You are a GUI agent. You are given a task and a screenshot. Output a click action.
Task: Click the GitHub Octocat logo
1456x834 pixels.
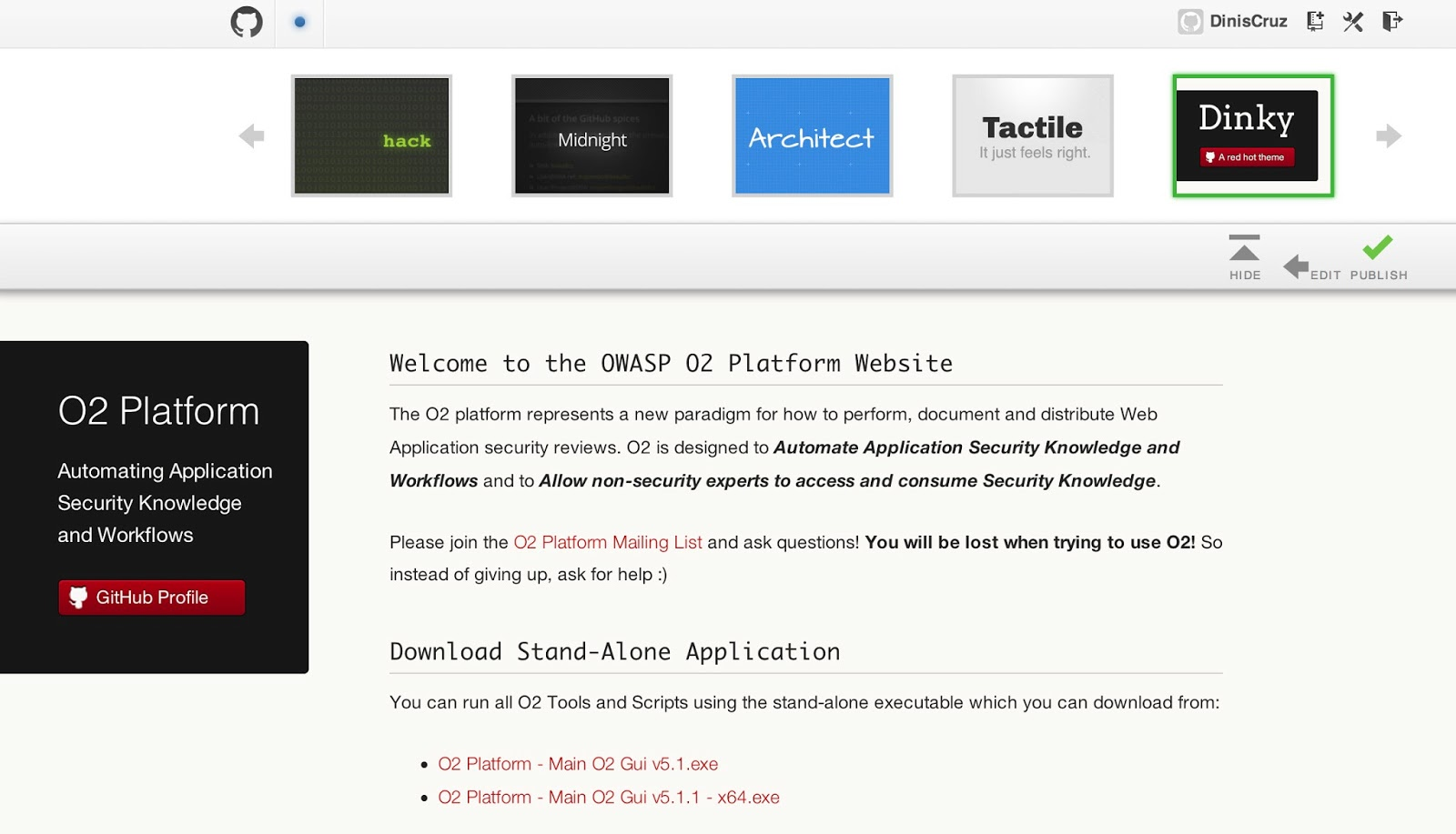coord(246,22)
